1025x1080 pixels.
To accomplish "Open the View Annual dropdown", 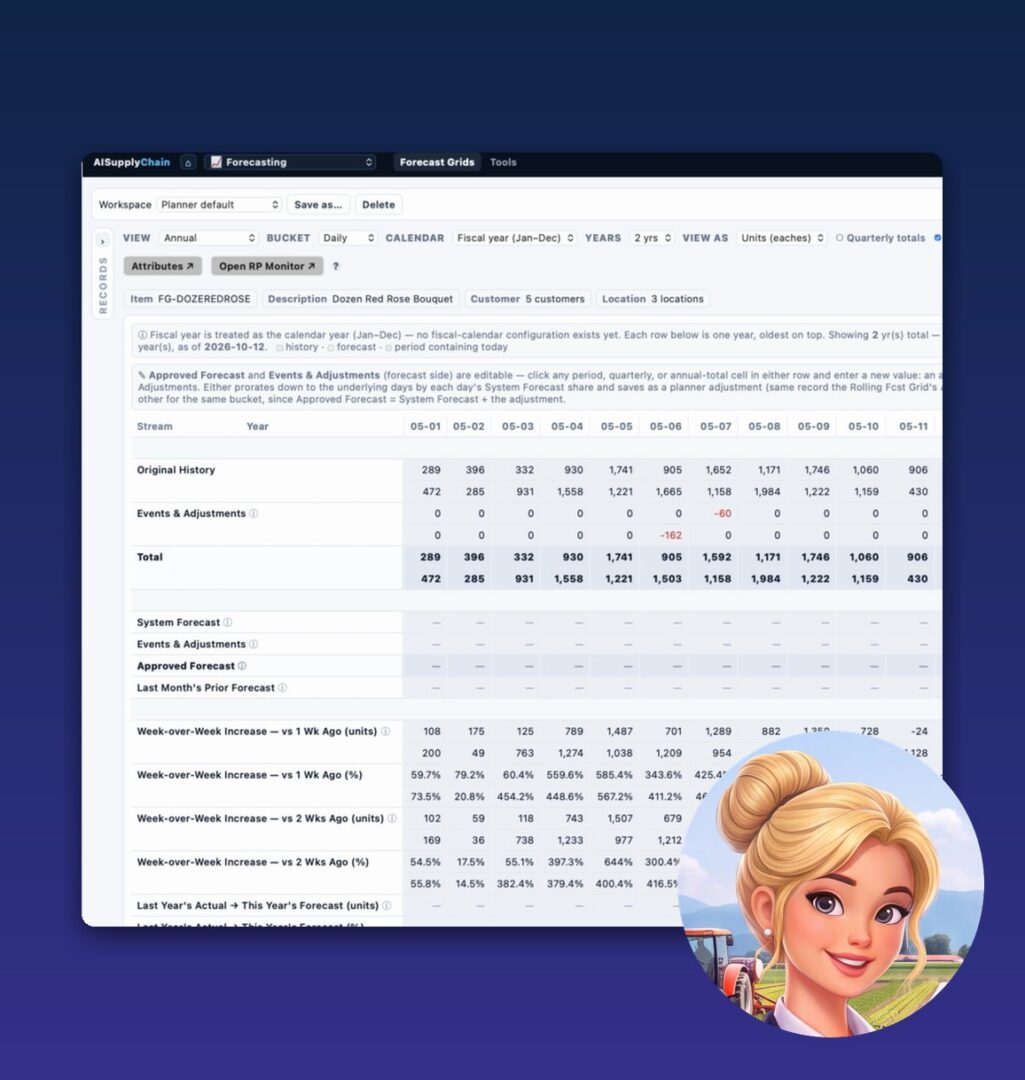I will pos(209,238).
